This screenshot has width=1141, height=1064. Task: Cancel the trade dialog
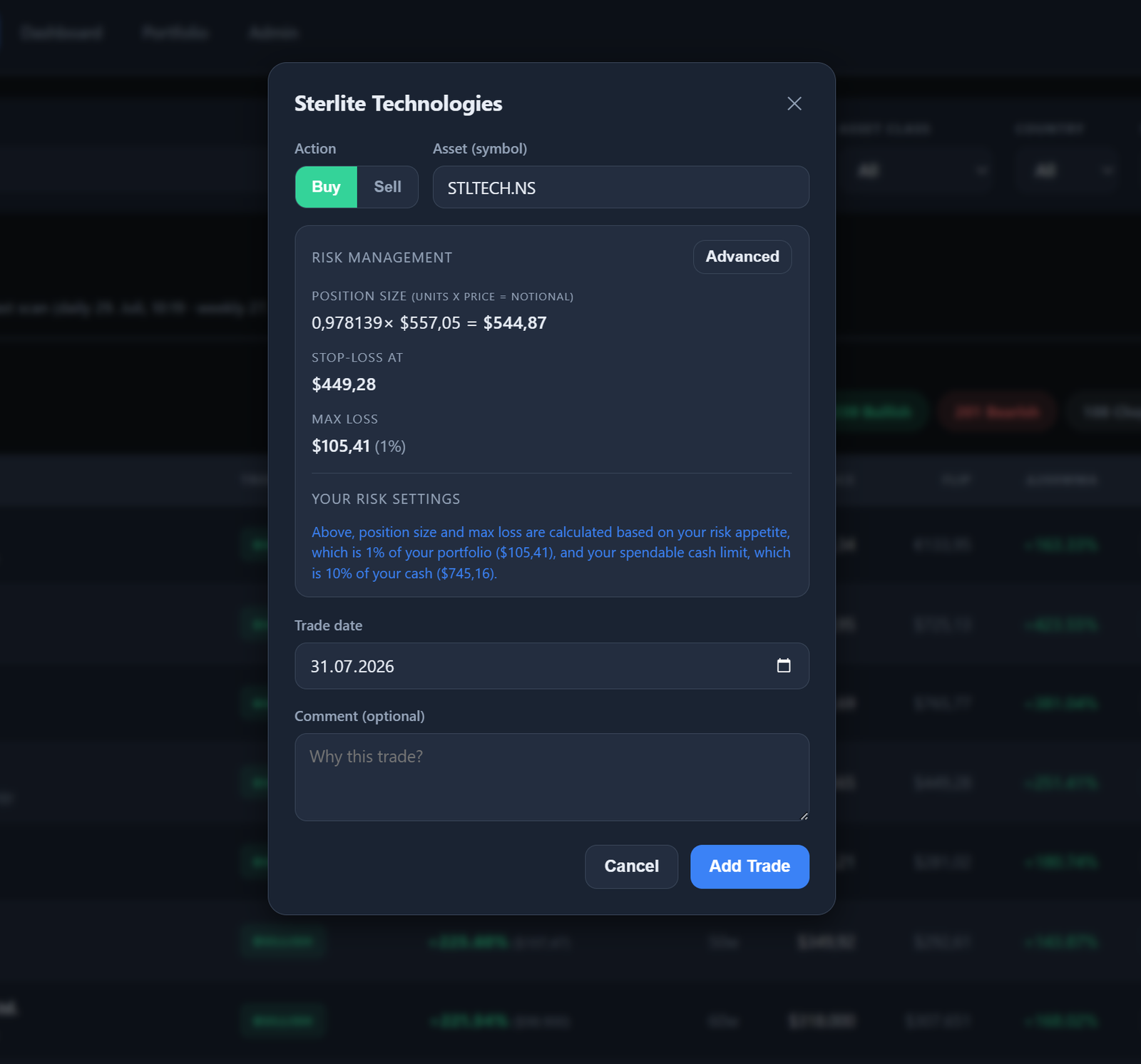pyautogui.click(x=631, y=866)
